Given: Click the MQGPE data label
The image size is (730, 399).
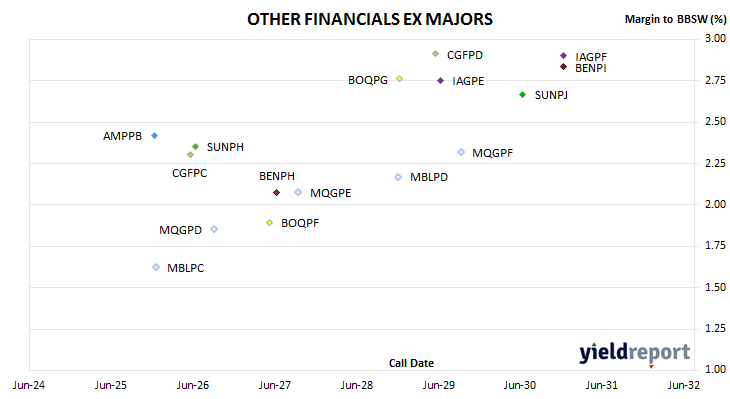Looking at the screenshot, I should [331, 193].
